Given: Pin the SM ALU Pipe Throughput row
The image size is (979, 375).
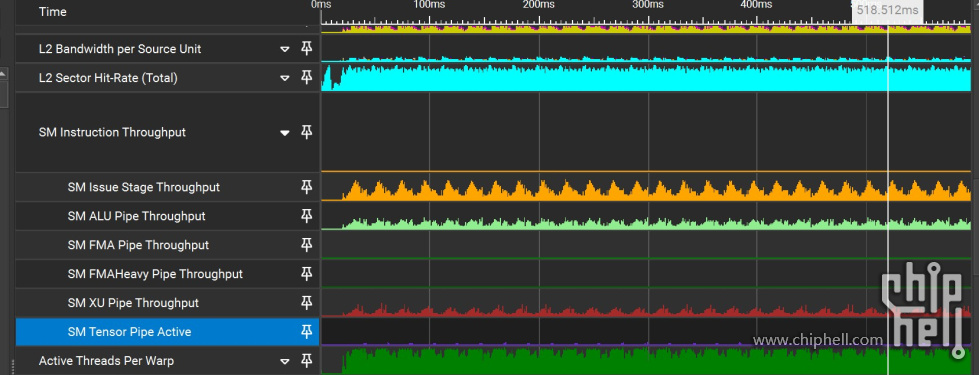Looking at the screenshot, I should (307, 216).
